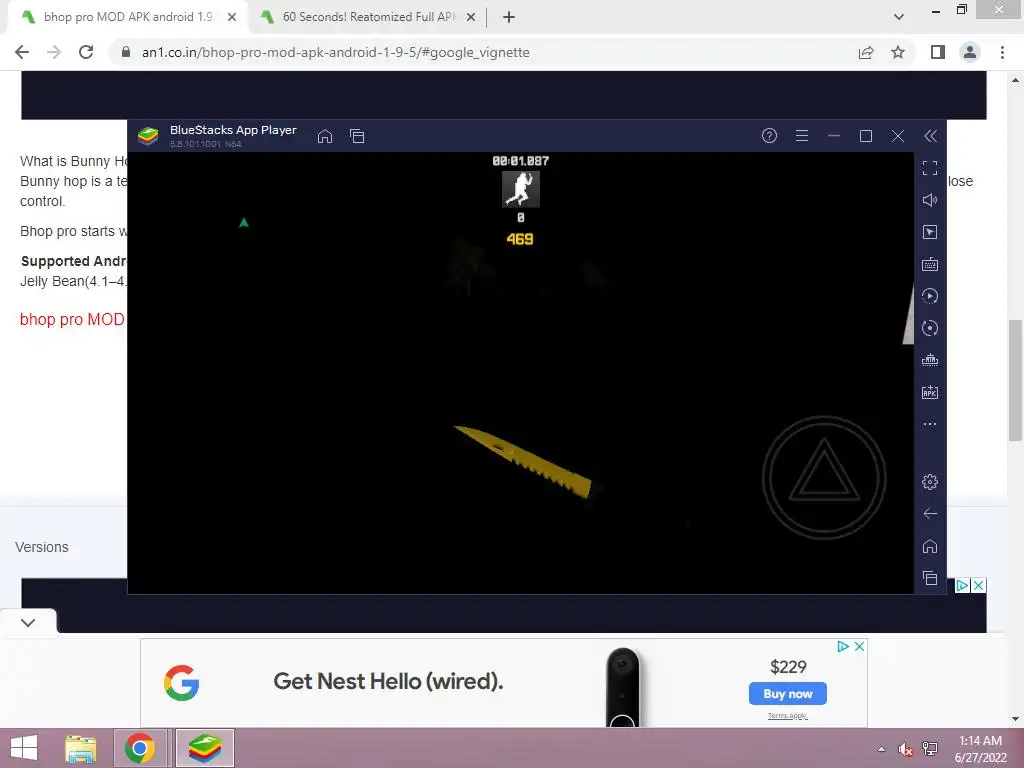
Task: Go back in Chrome
Action: [x=22, y=52]
